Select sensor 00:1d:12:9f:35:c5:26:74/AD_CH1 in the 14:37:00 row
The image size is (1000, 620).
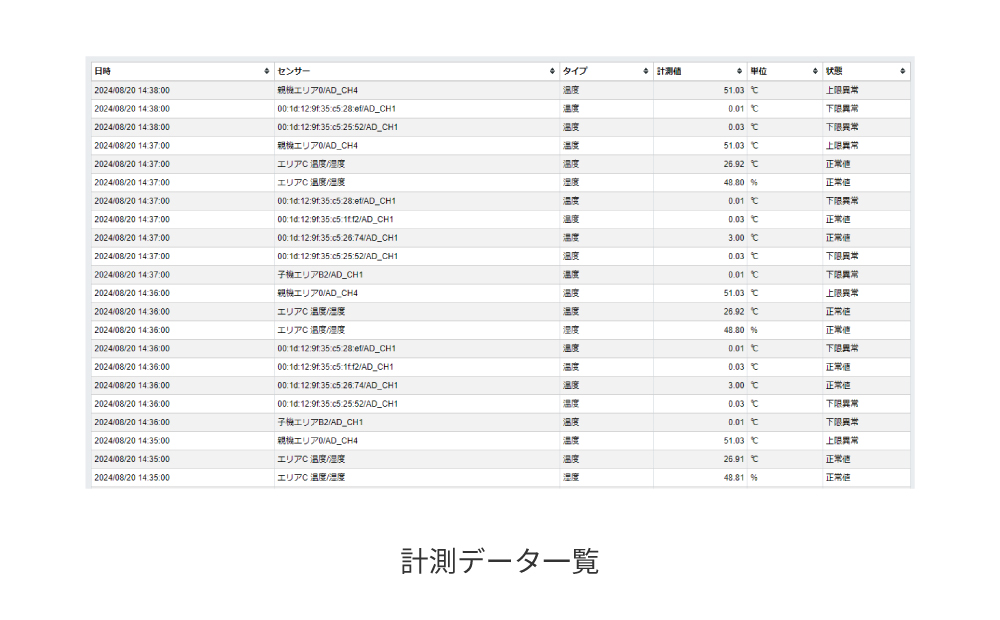click(x=337, y=238)
